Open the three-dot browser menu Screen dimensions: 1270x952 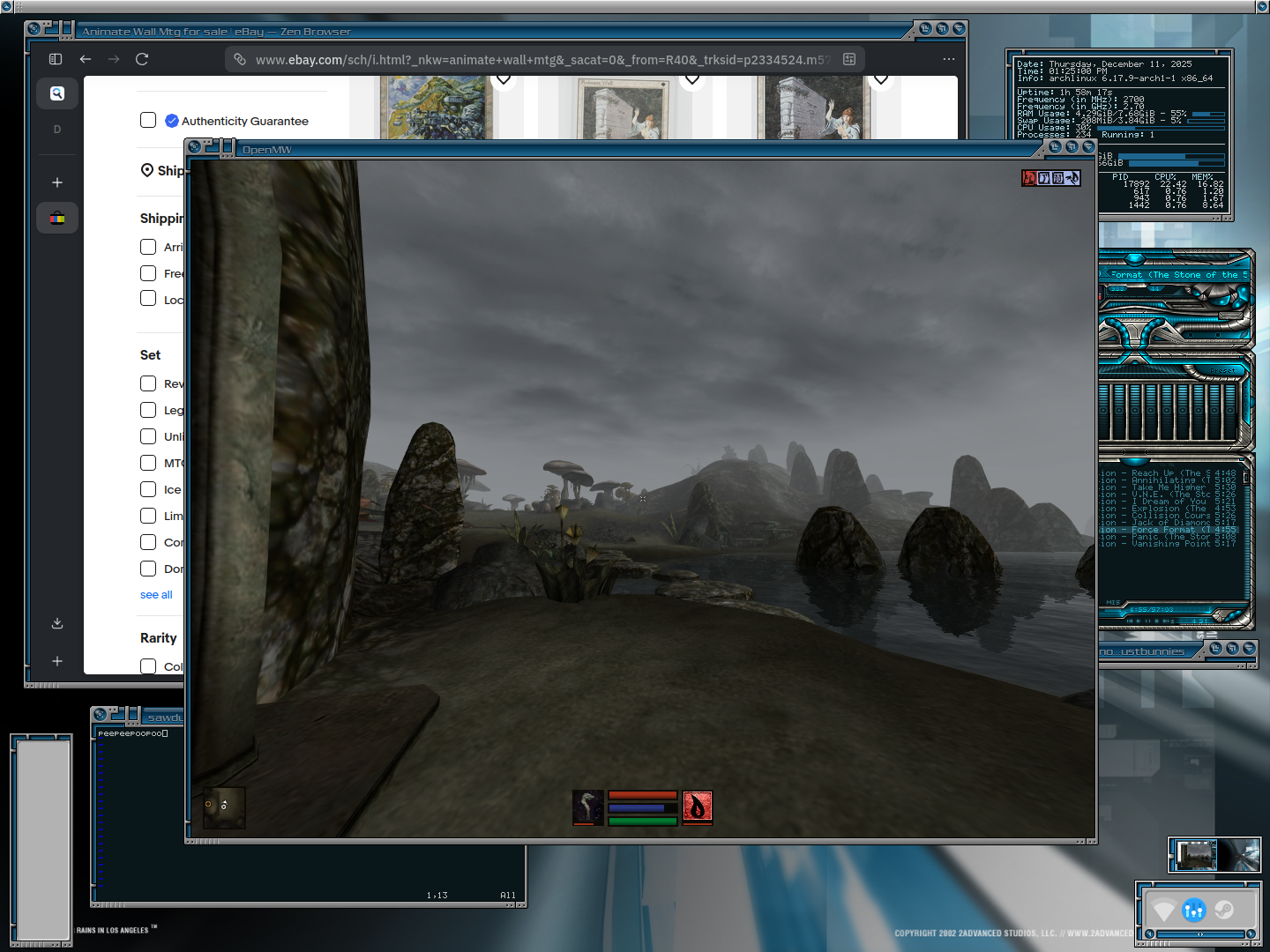click(949, 59)
